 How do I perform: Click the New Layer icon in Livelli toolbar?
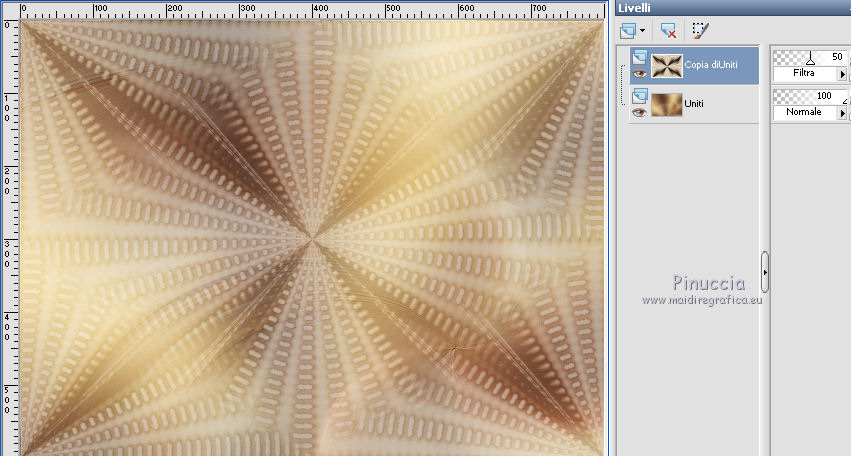(628, 30)
